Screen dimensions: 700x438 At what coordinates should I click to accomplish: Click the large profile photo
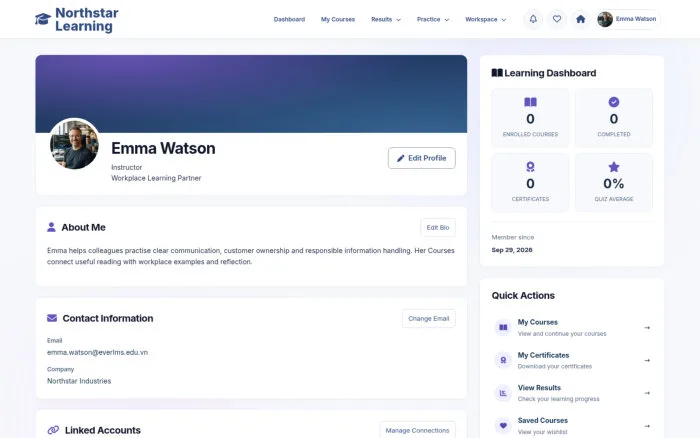[74, 144]
